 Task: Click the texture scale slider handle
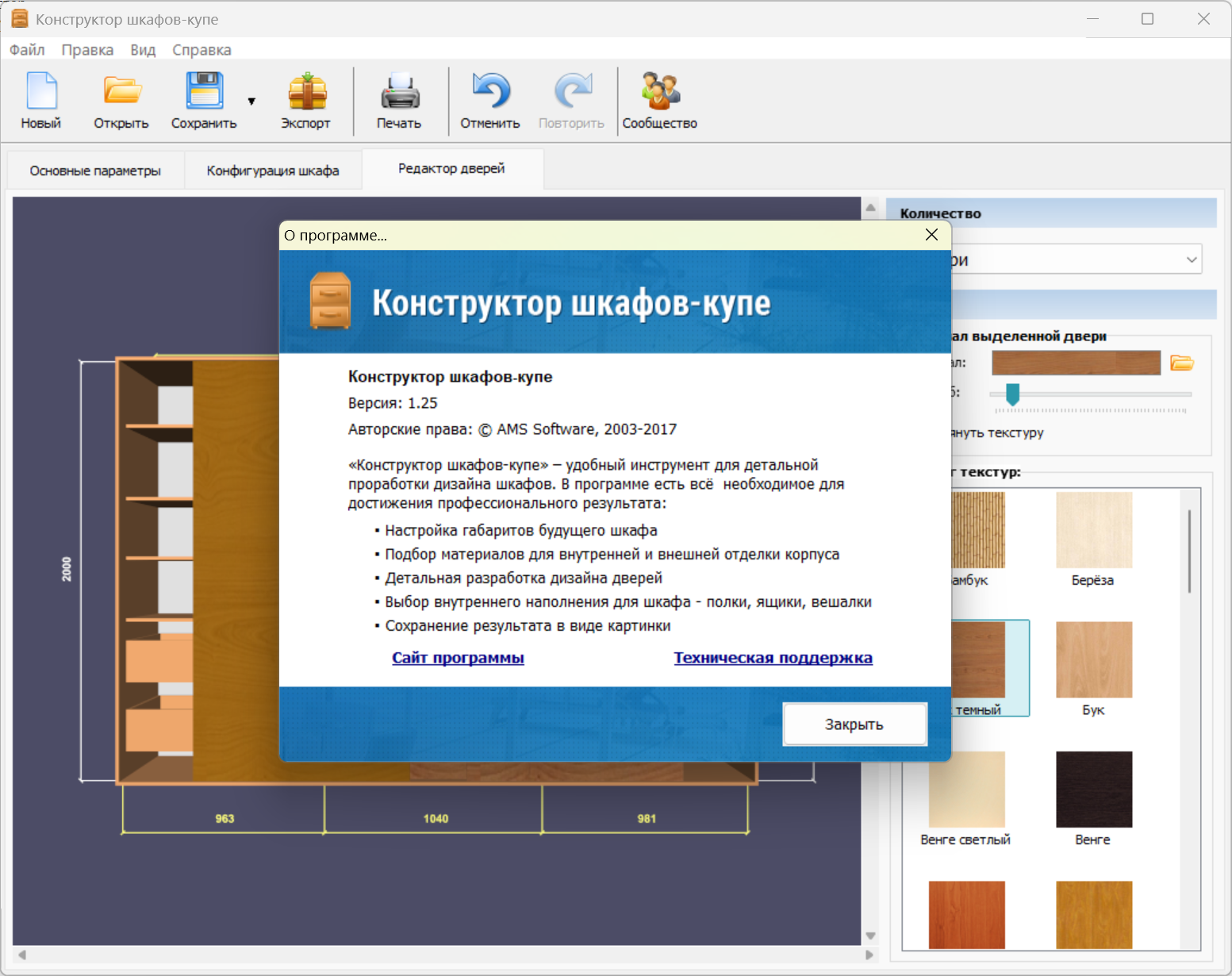pyautogui.click(x=1012, y=394)
